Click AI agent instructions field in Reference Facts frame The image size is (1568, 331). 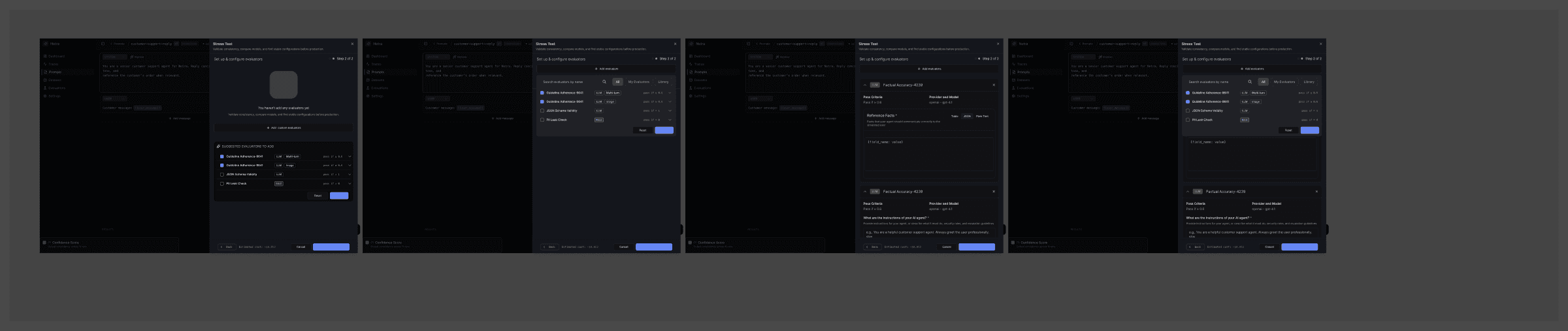pyautogui.click(x=929, y=234)
